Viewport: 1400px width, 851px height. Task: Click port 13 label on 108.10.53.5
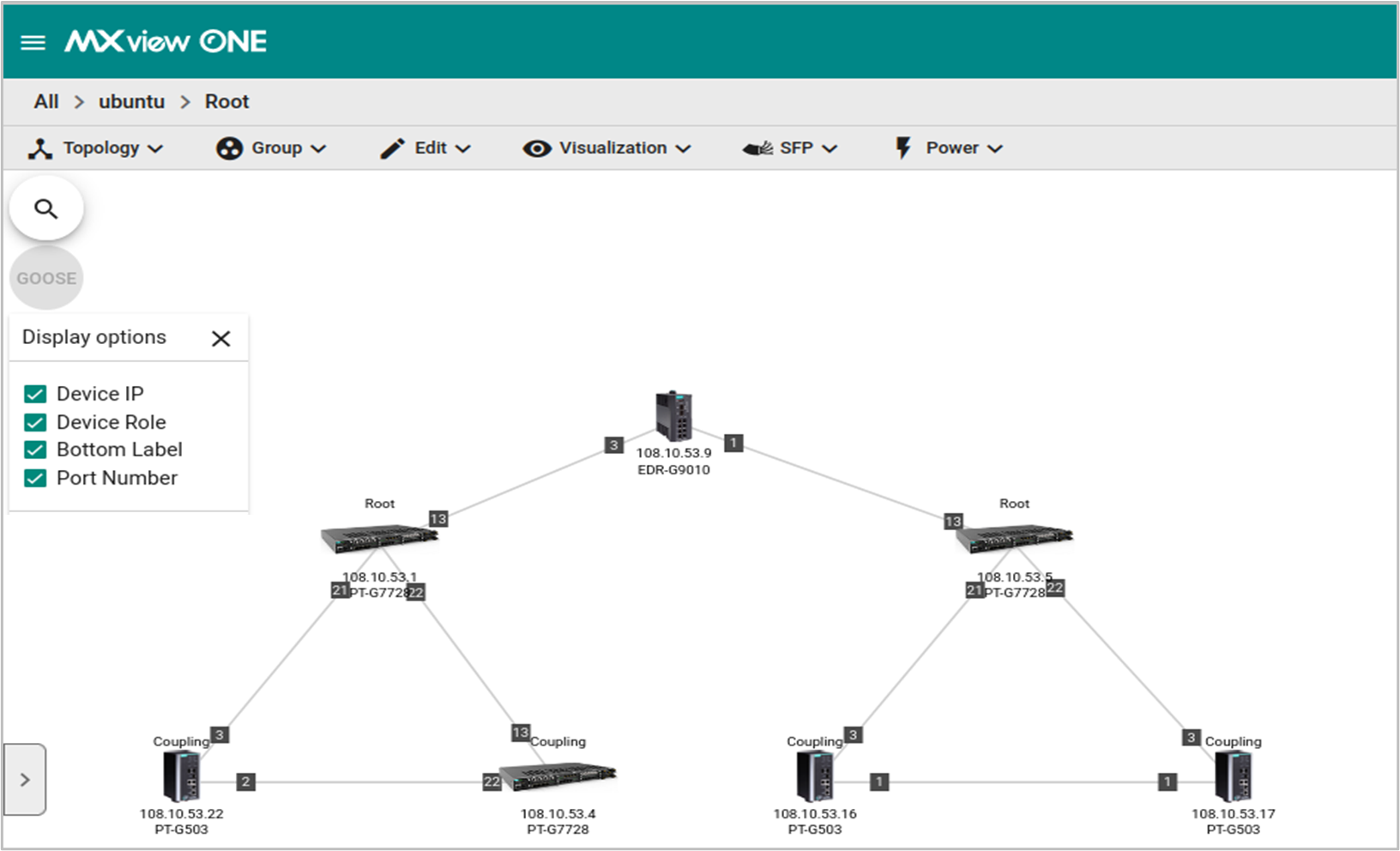click(953, 522)
